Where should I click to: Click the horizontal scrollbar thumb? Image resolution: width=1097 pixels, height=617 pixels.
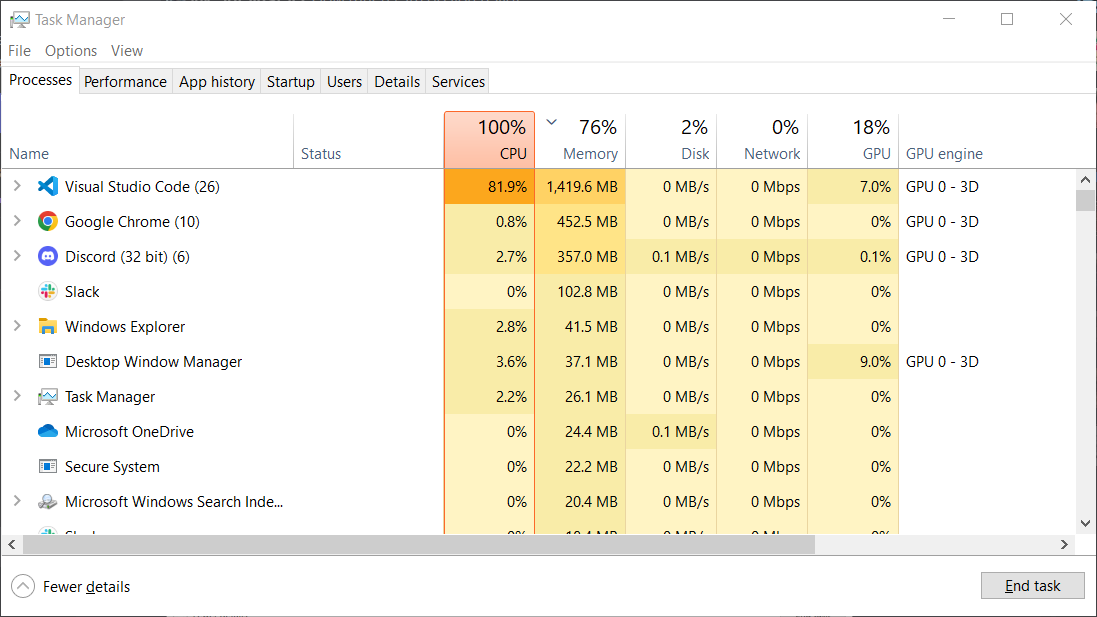point(420,545)
